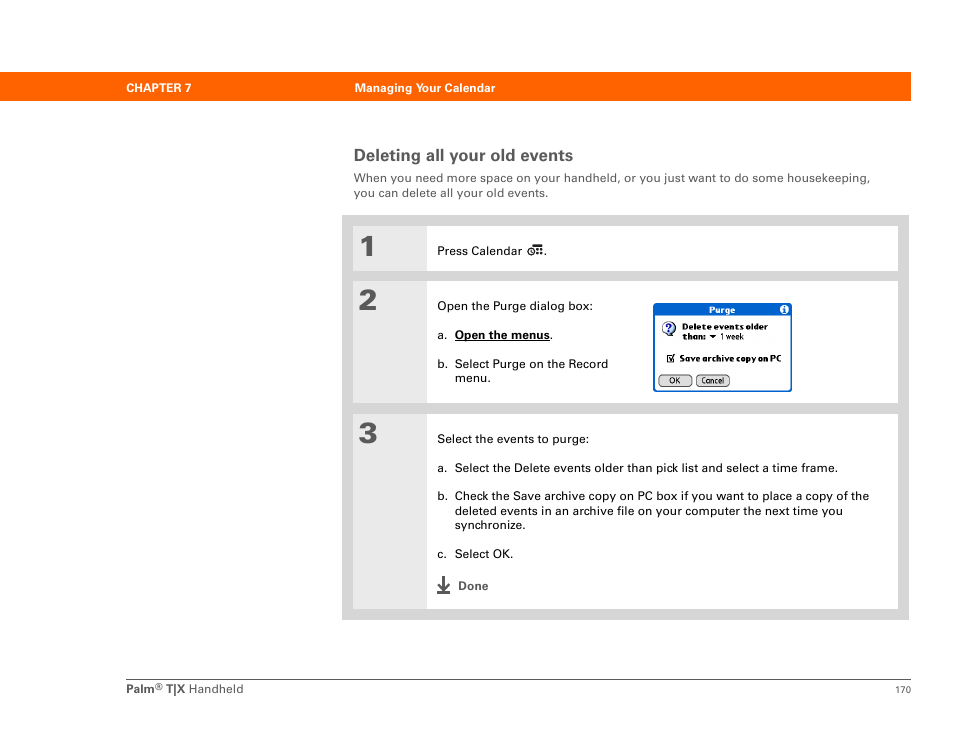Click the info icon in Purge dialog title
This screenshot has width=954, height=738.
pos(784,310)
